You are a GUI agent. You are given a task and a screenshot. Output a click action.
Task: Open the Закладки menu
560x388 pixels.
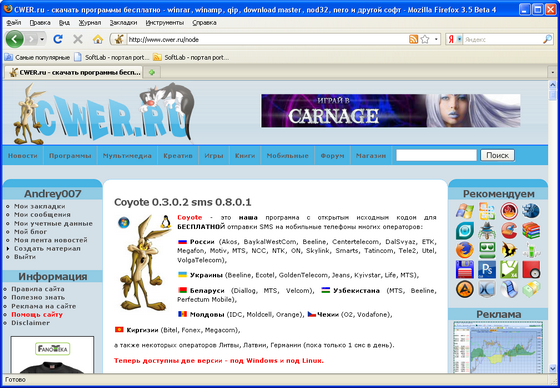pyautogui.click(x=123, y=23)
